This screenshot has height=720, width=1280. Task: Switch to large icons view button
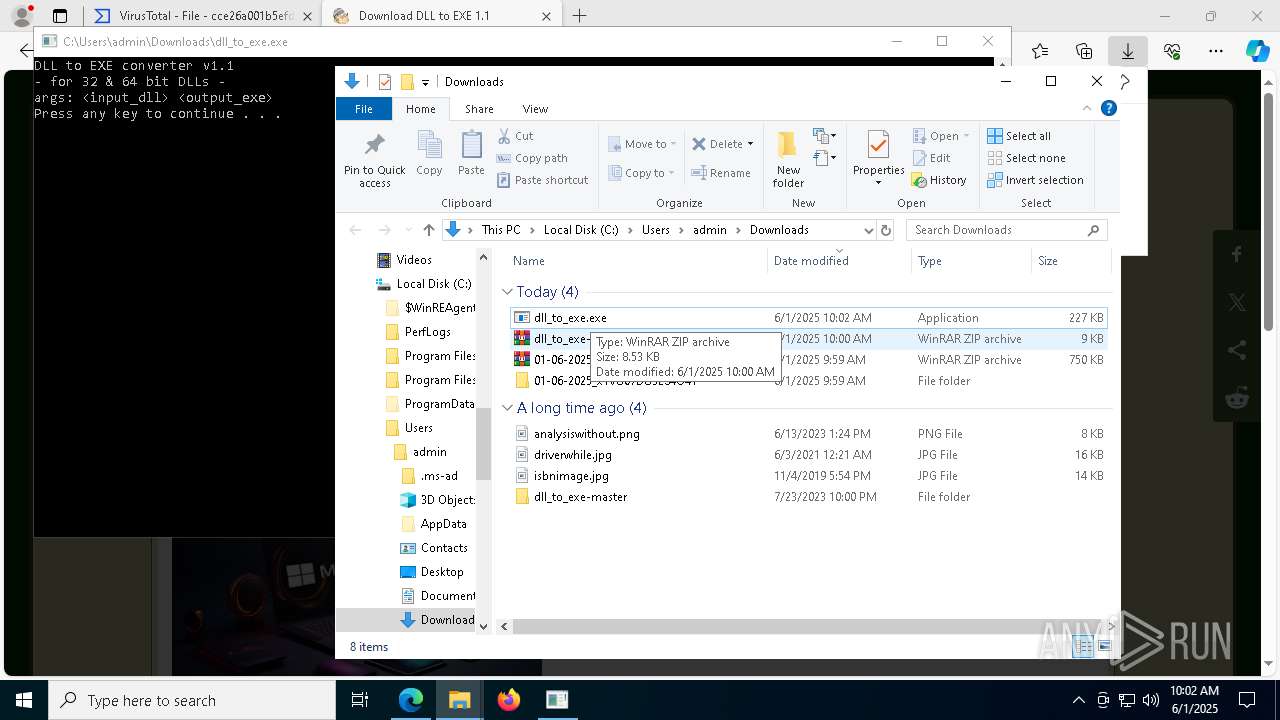[x=1105, y=647]
